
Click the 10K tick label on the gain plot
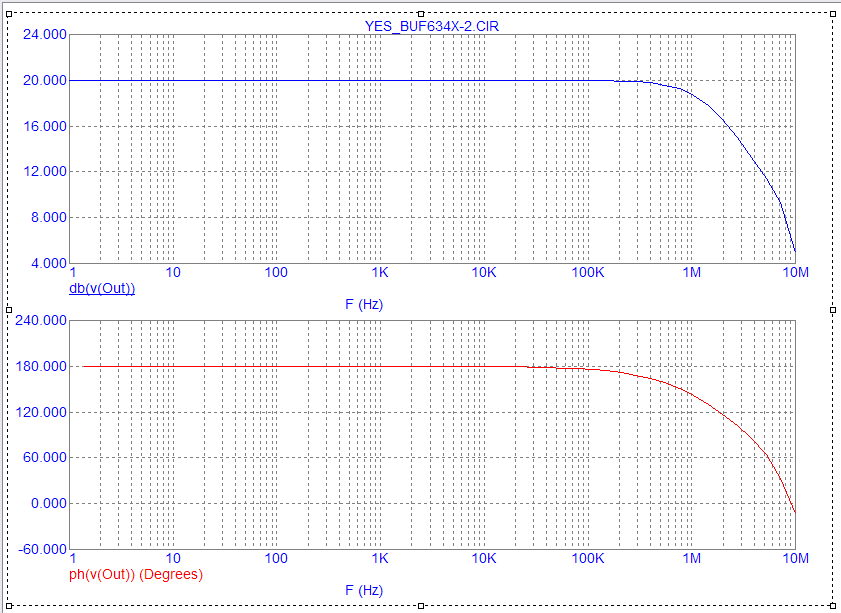(x=484, y=272)
